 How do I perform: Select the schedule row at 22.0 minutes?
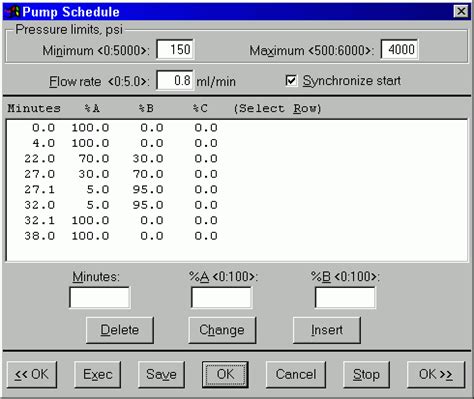tap(237, 159)
